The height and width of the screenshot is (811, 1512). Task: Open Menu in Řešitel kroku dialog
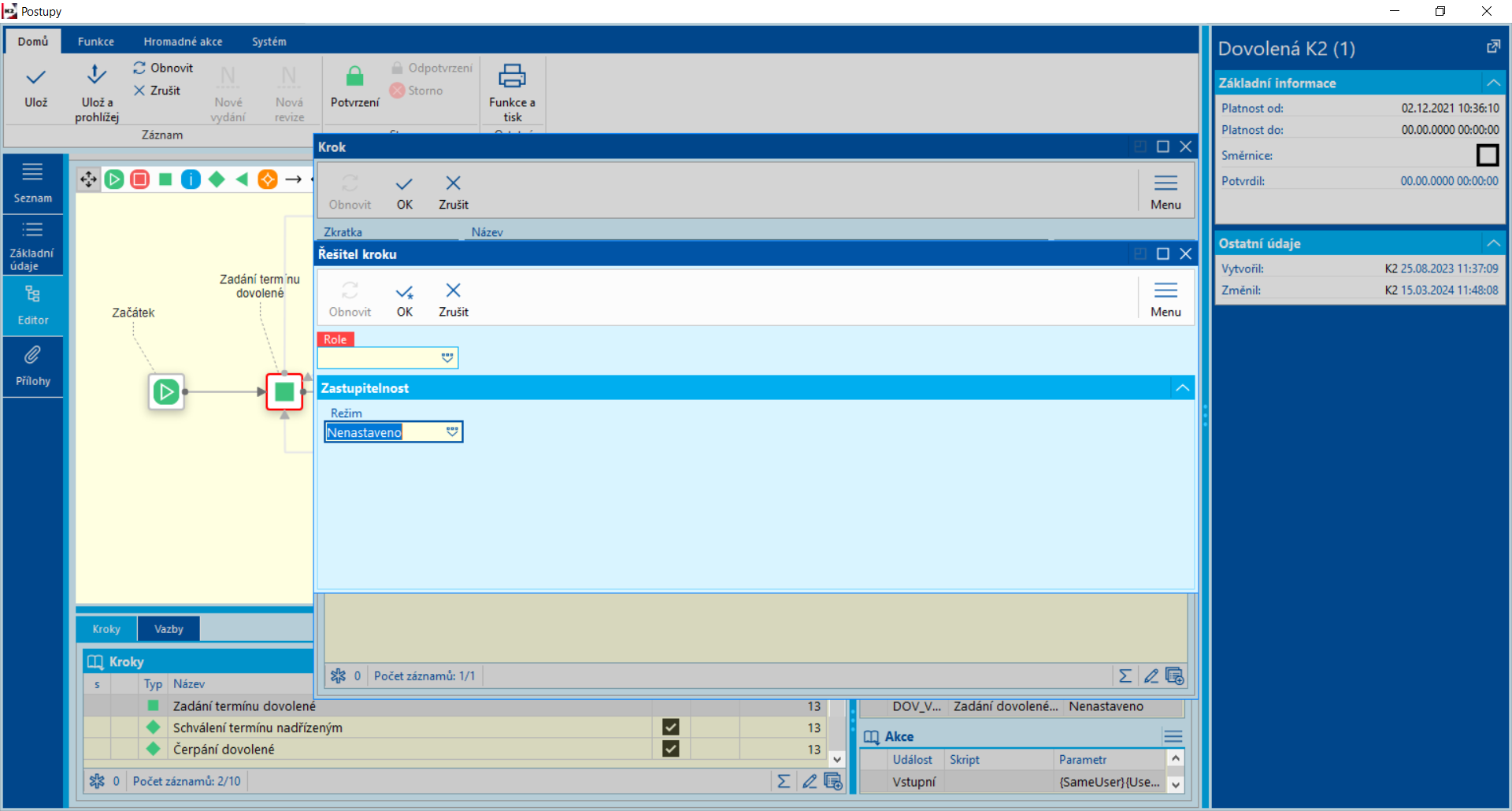point(1165,299)
